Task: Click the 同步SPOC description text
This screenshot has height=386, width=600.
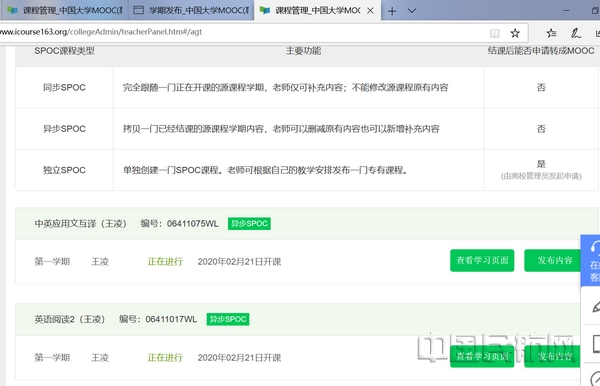Action: pos(285,88)
